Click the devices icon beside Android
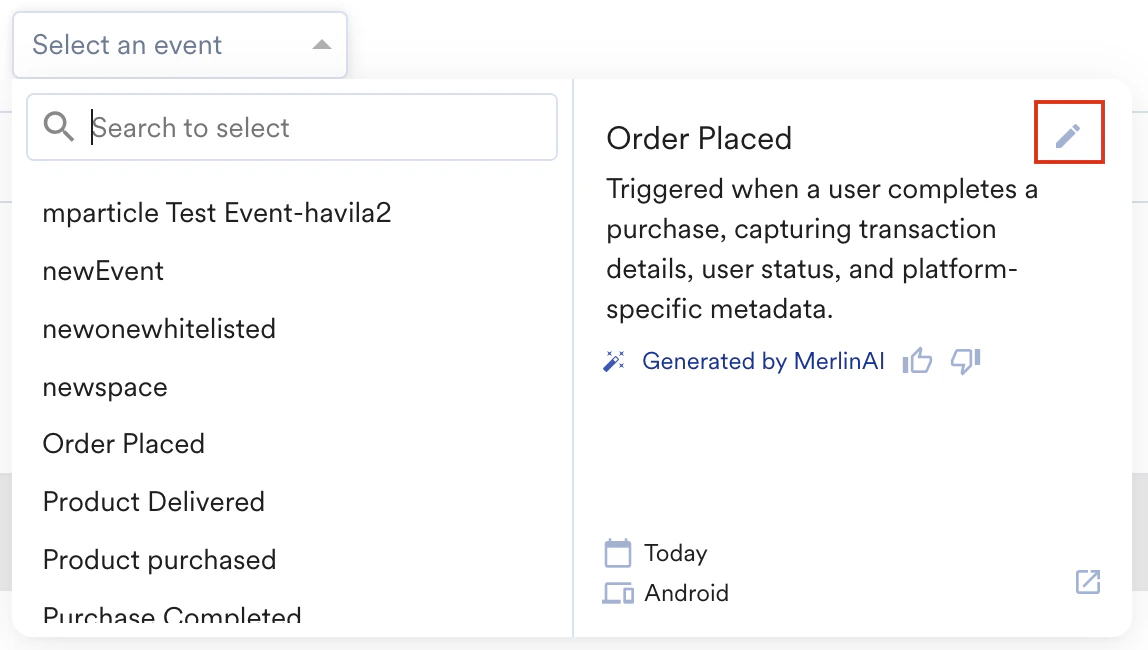Image resolution: width=1148 pixels, height=650 pixels. click(x=618, y=593)
